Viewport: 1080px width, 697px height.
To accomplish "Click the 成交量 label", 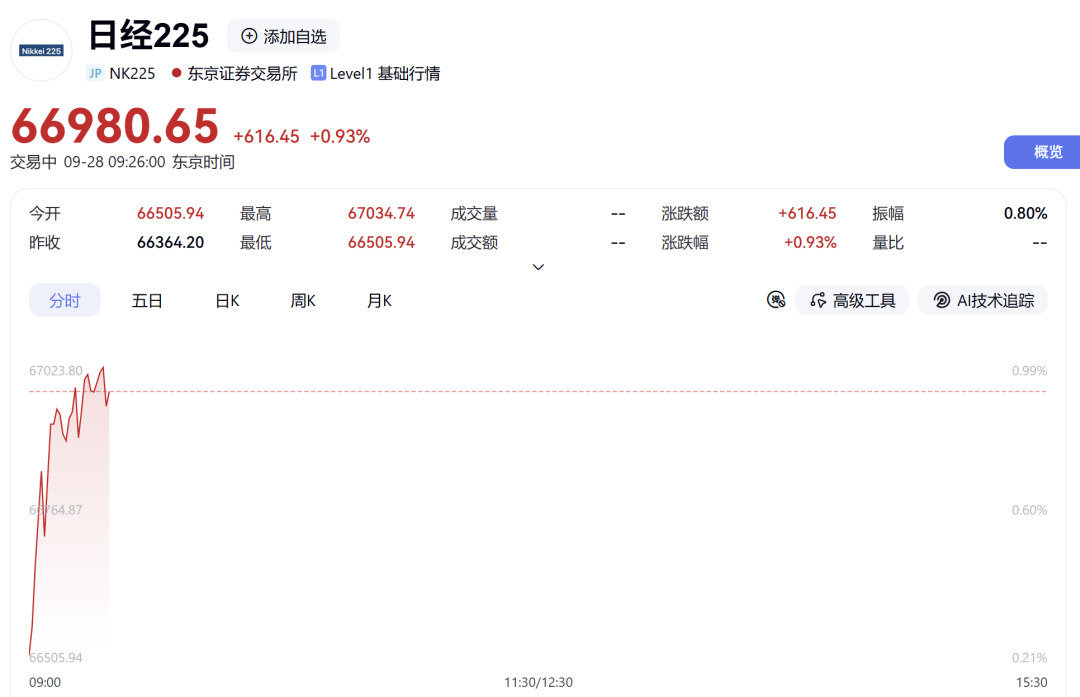I will pos(474,214).
